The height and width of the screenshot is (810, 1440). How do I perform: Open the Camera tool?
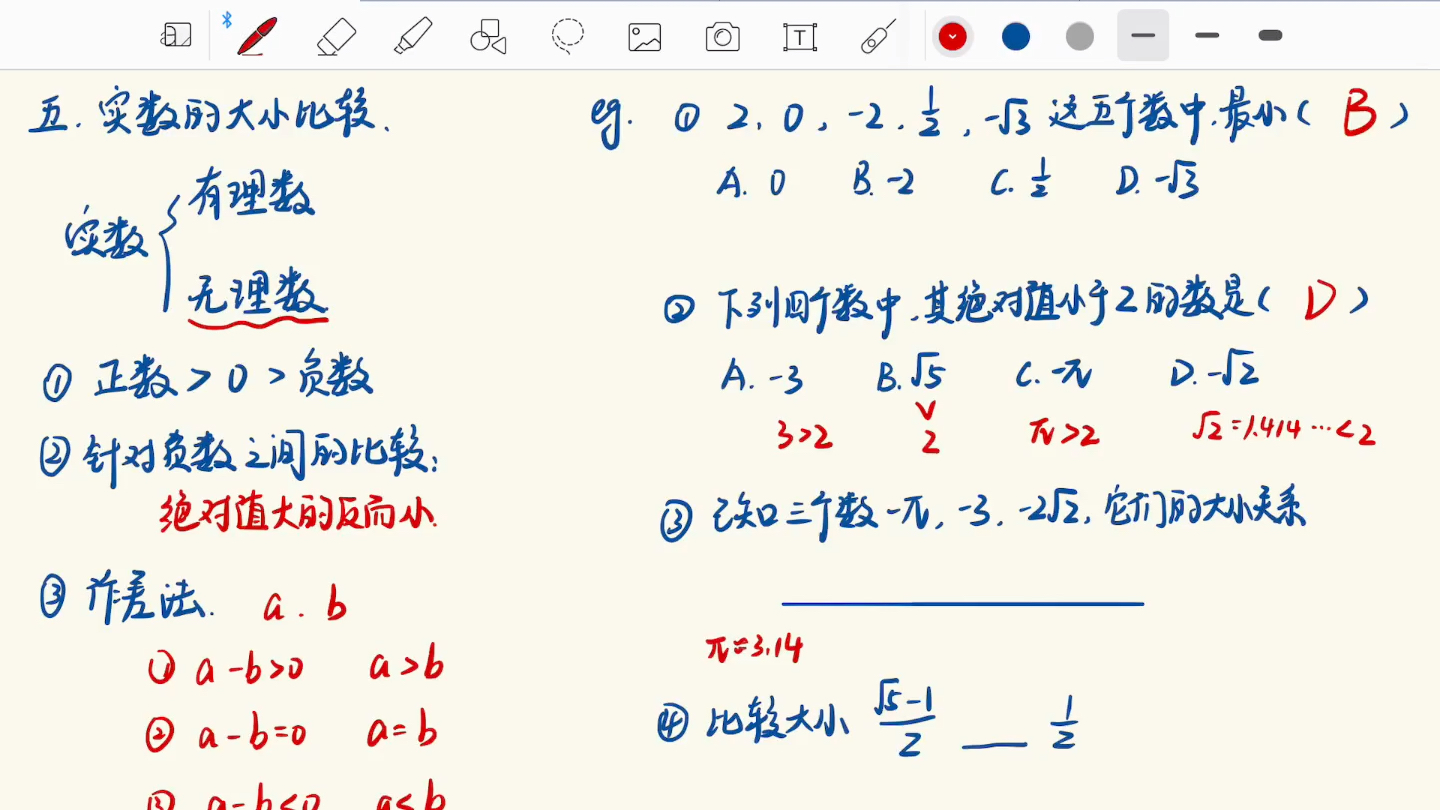(722, 35)
